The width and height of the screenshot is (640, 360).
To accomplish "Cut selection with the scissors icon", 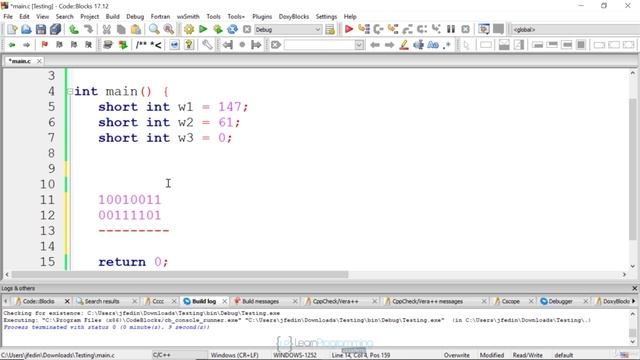I will click(x=107, y=29).
